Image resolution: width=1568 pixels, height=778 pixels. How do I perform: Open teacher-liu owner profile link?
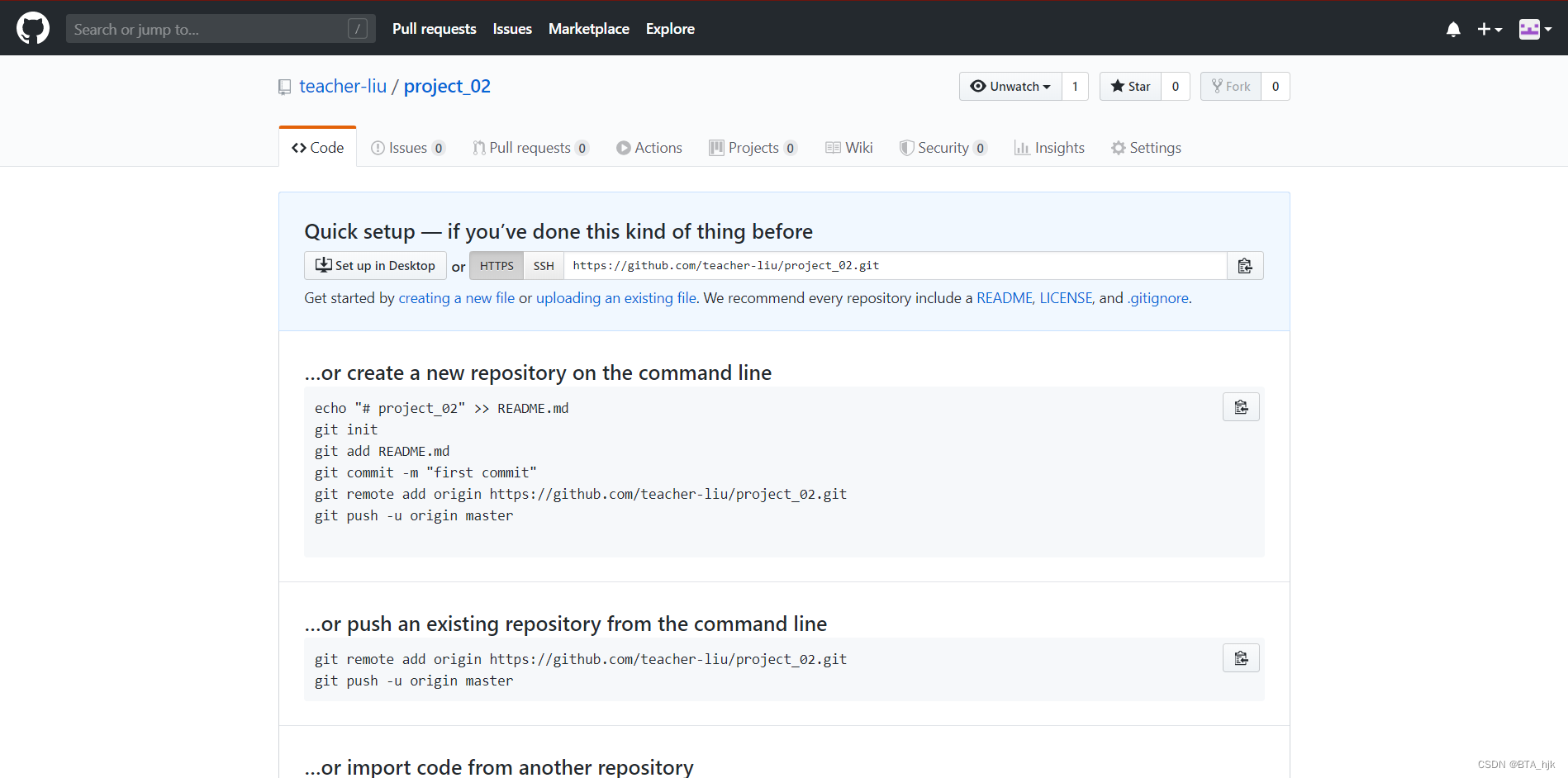point(343,87)
